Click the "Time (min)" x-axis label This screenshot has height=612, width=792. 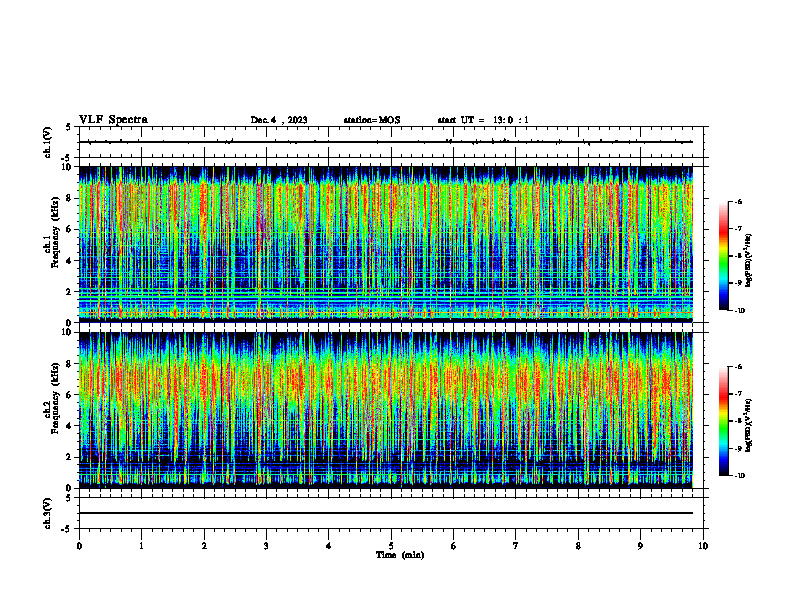click(x=400, y=555)
